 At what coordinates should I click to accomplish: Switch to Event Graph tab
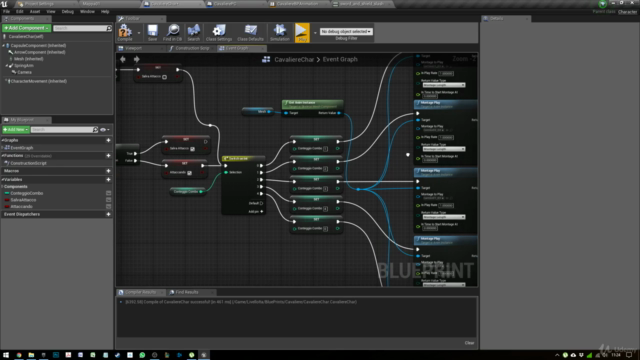coord(237,48)
